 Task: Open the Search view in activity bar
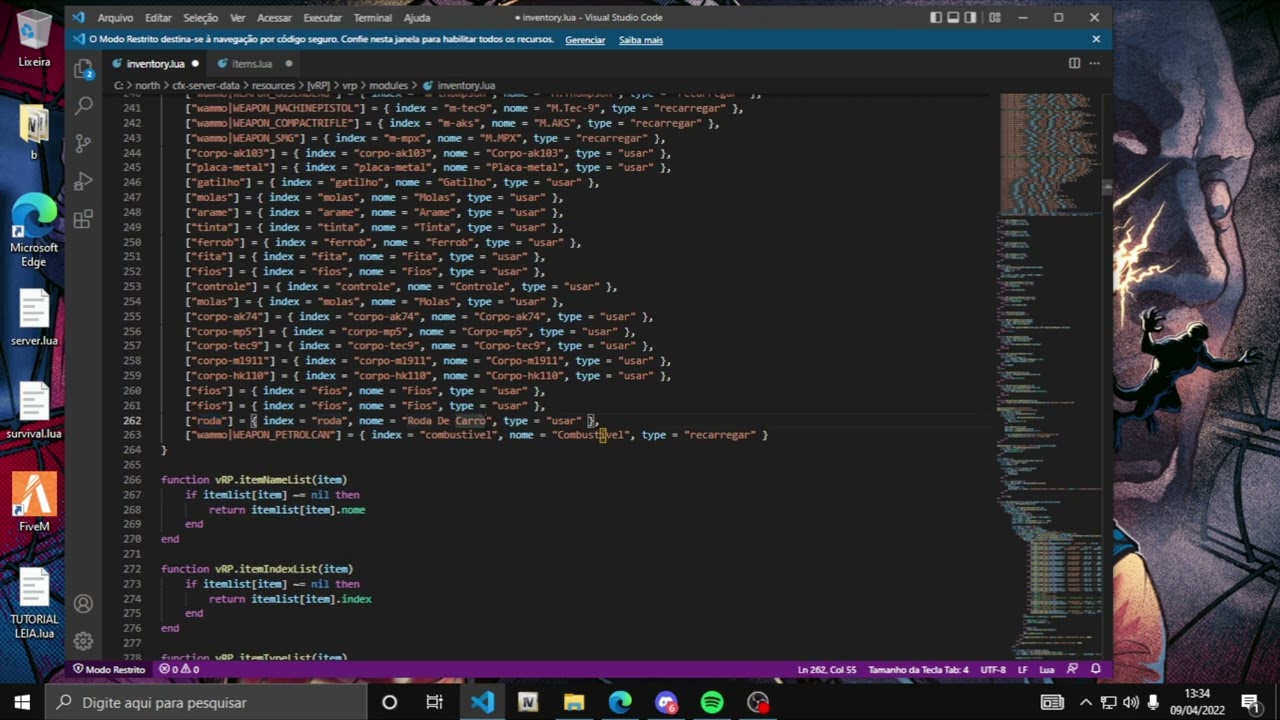pyautogui.click(x=83, y=105)
